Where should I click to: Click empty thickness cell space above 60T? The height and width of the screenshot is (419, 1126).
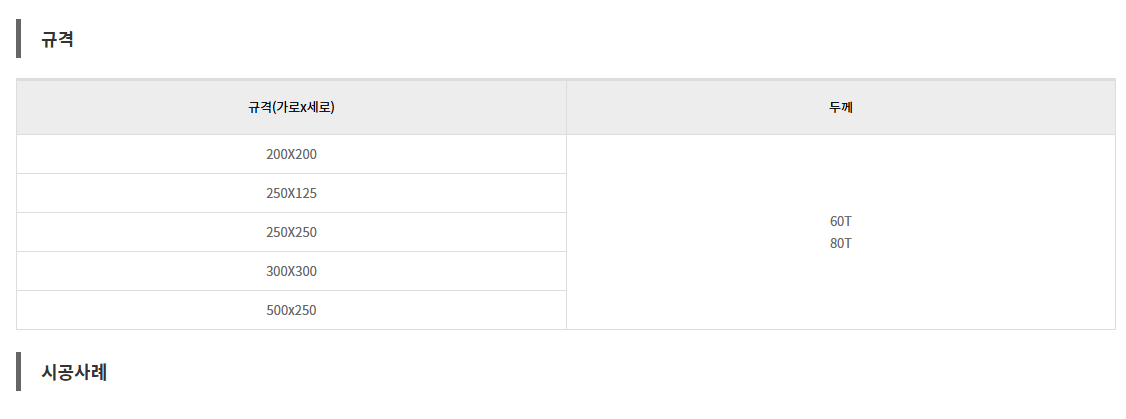click(840, 170)
